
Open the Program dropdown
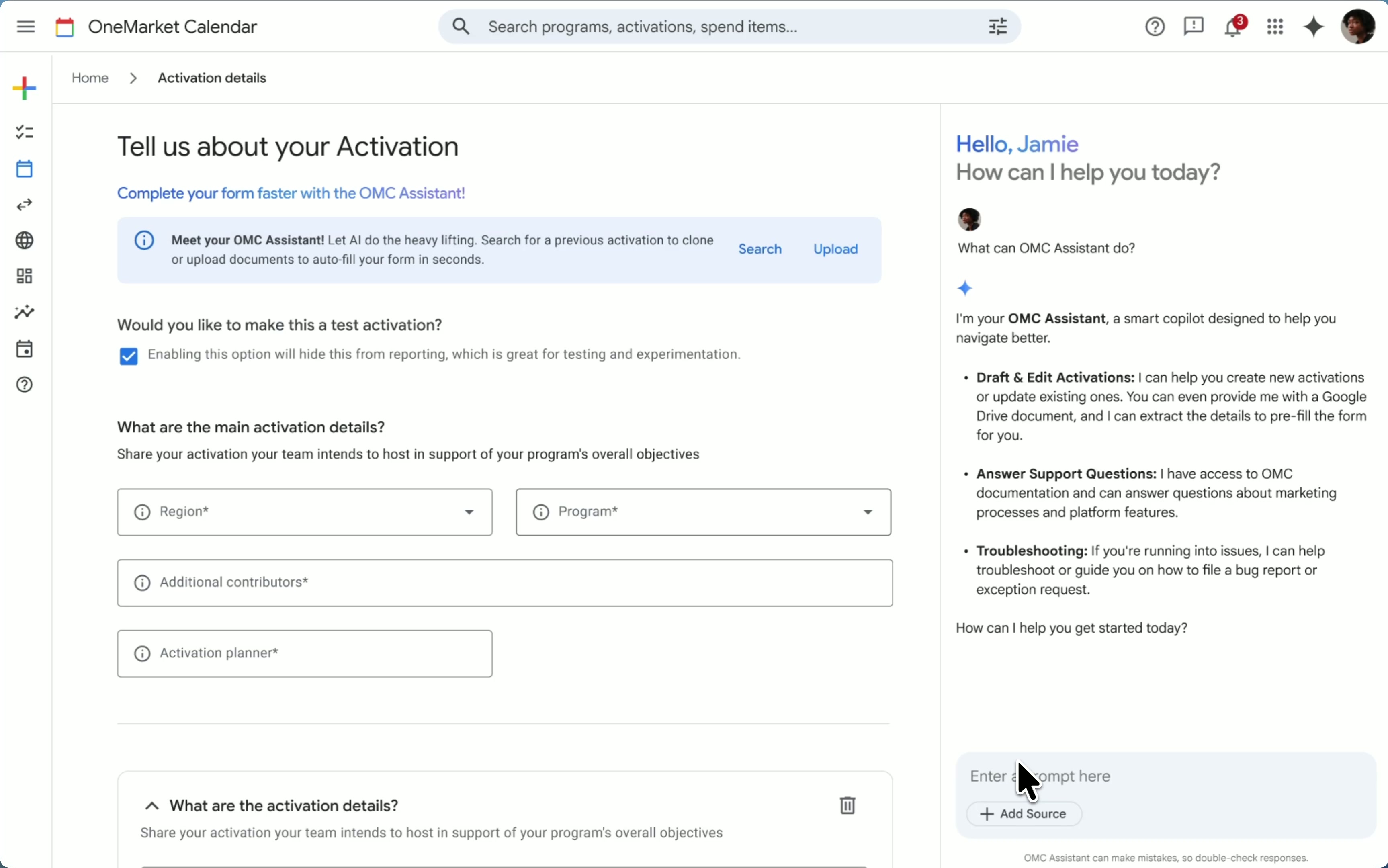pos(703,512)
